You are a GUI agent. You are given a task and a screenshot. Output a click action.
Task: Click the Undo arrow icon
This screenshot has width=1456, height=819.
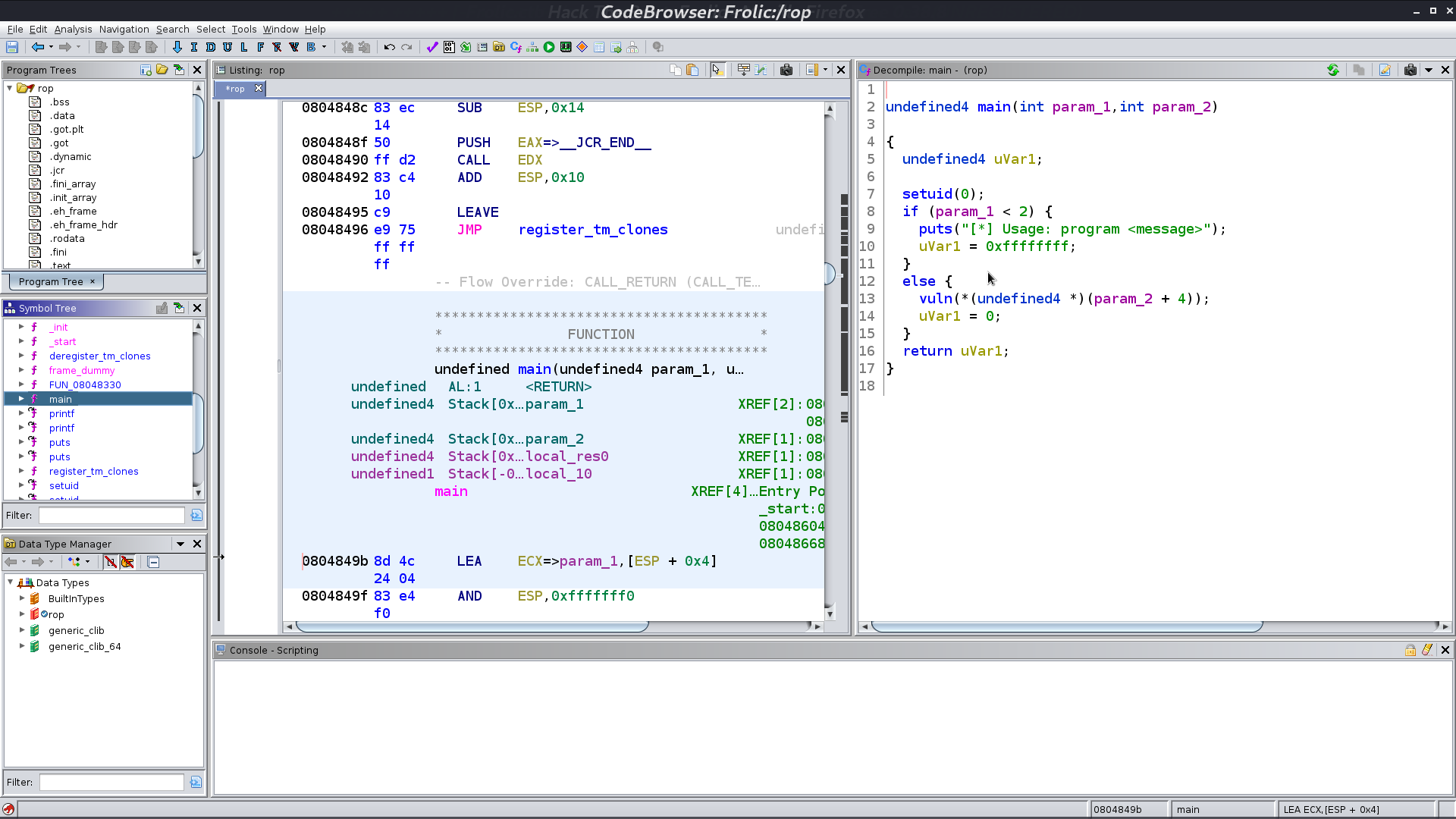390,47
